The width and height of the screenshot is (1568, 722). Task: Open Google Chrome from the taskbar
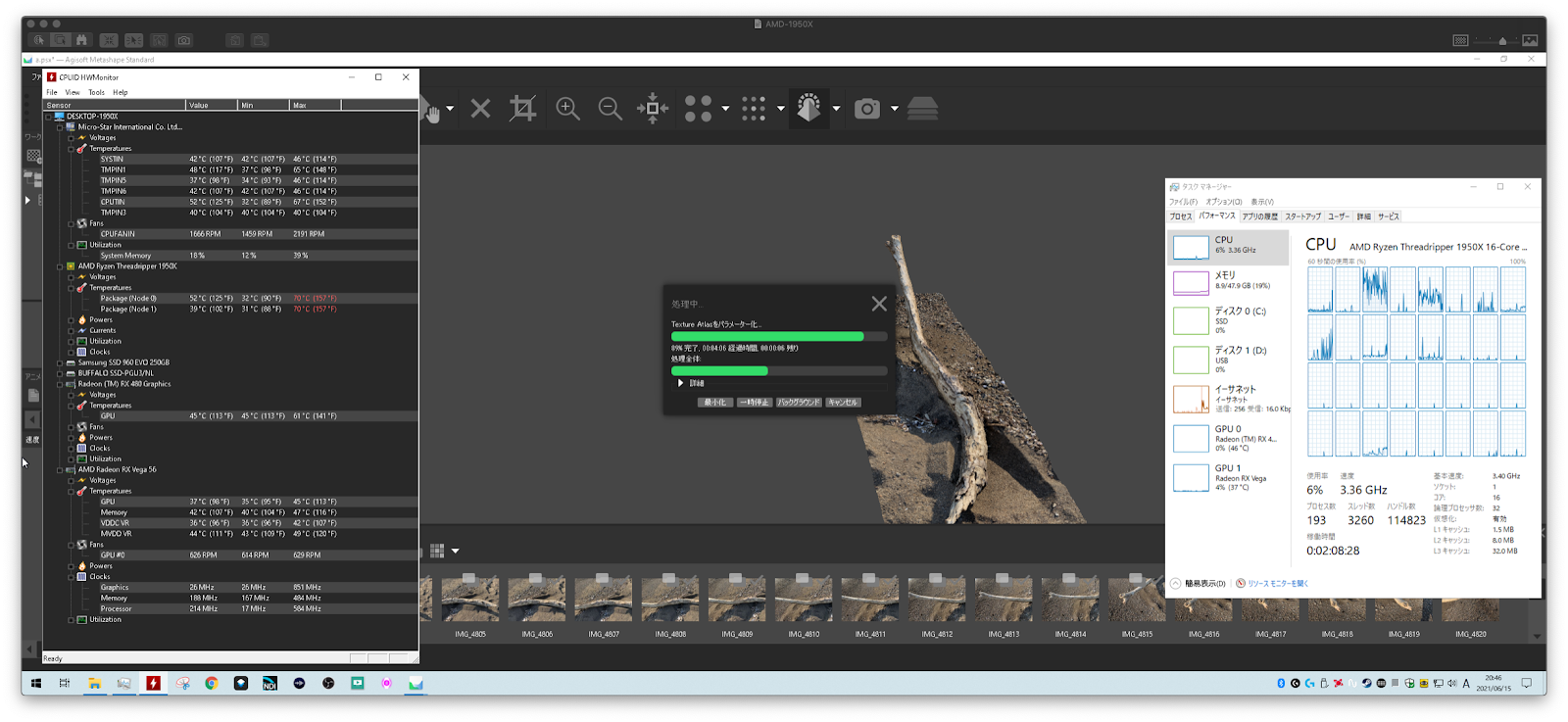212,683
